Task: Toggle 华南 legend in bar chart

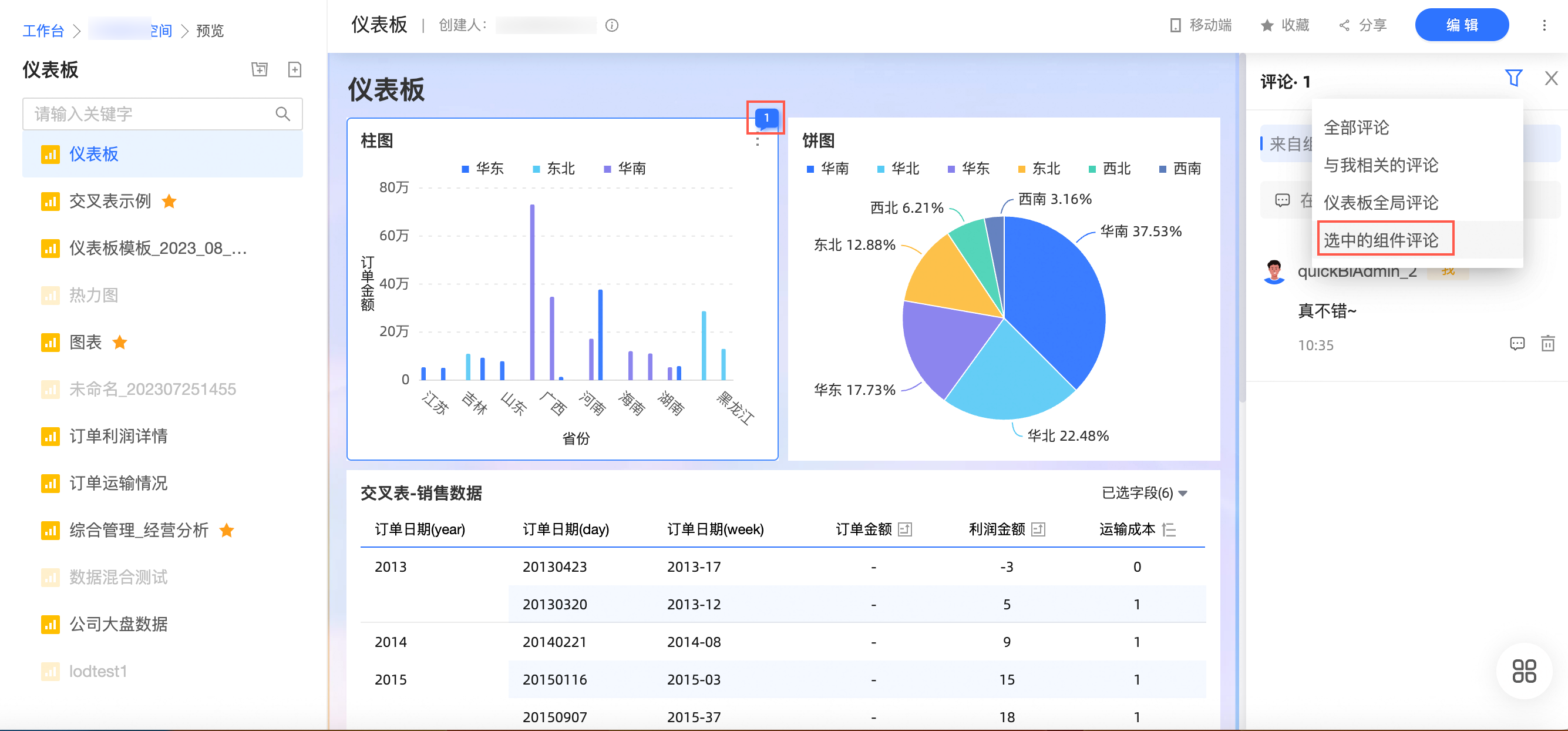Action: click(x=624, y=168)
